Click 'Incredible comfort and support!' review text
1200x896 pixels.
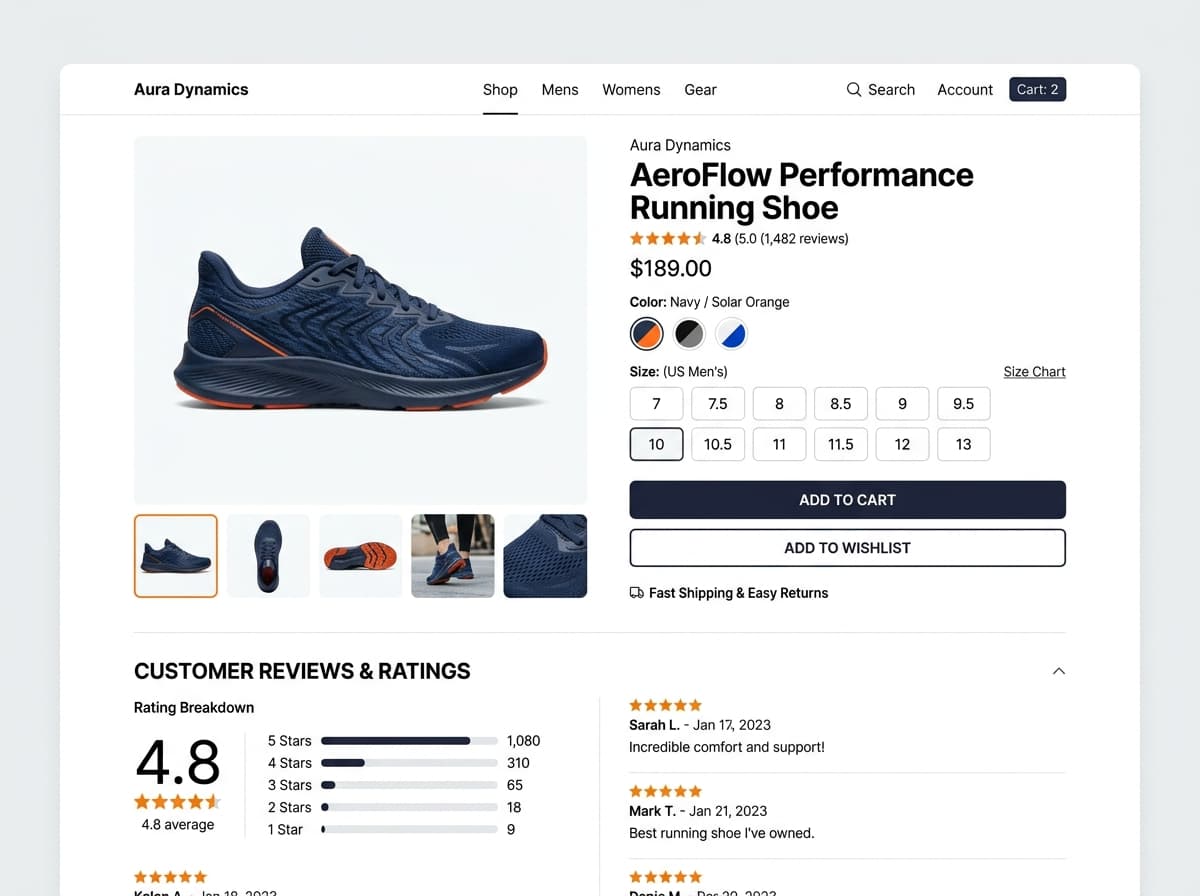pos(727,747)
